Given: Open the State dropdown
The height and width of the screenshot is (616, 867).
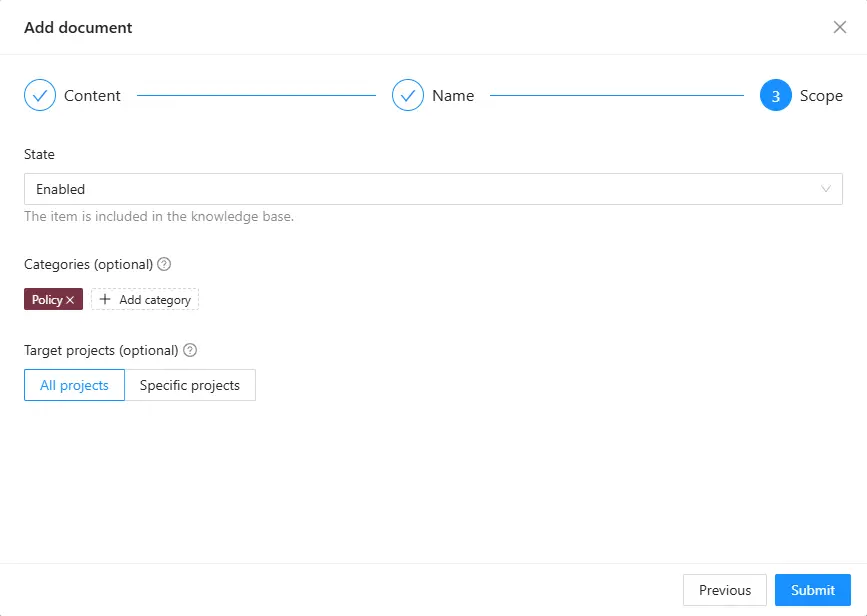Looking at the screenshot, I should coord(433,188).
